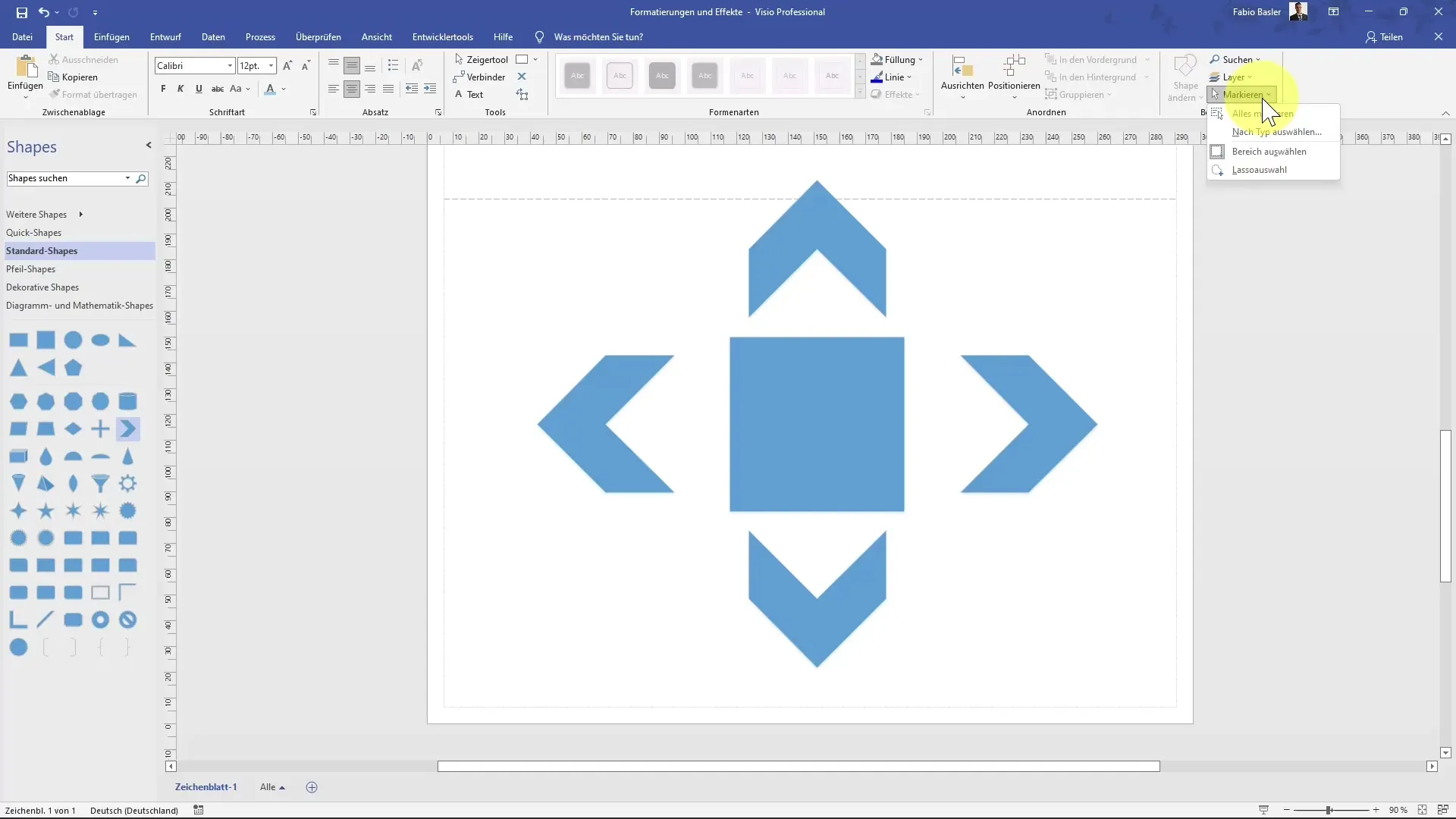This screenshot has height=819, width=1456.
Task: Open the Linie line dropdown
Action: pos(892,77)
